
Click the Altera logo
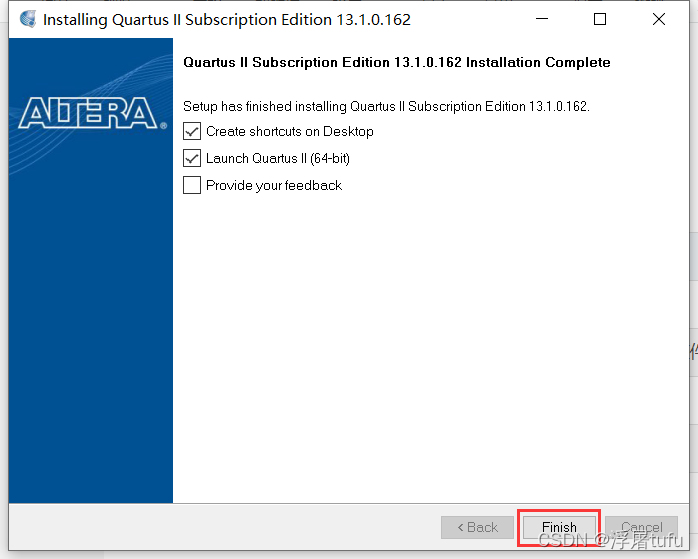(92, 113)
